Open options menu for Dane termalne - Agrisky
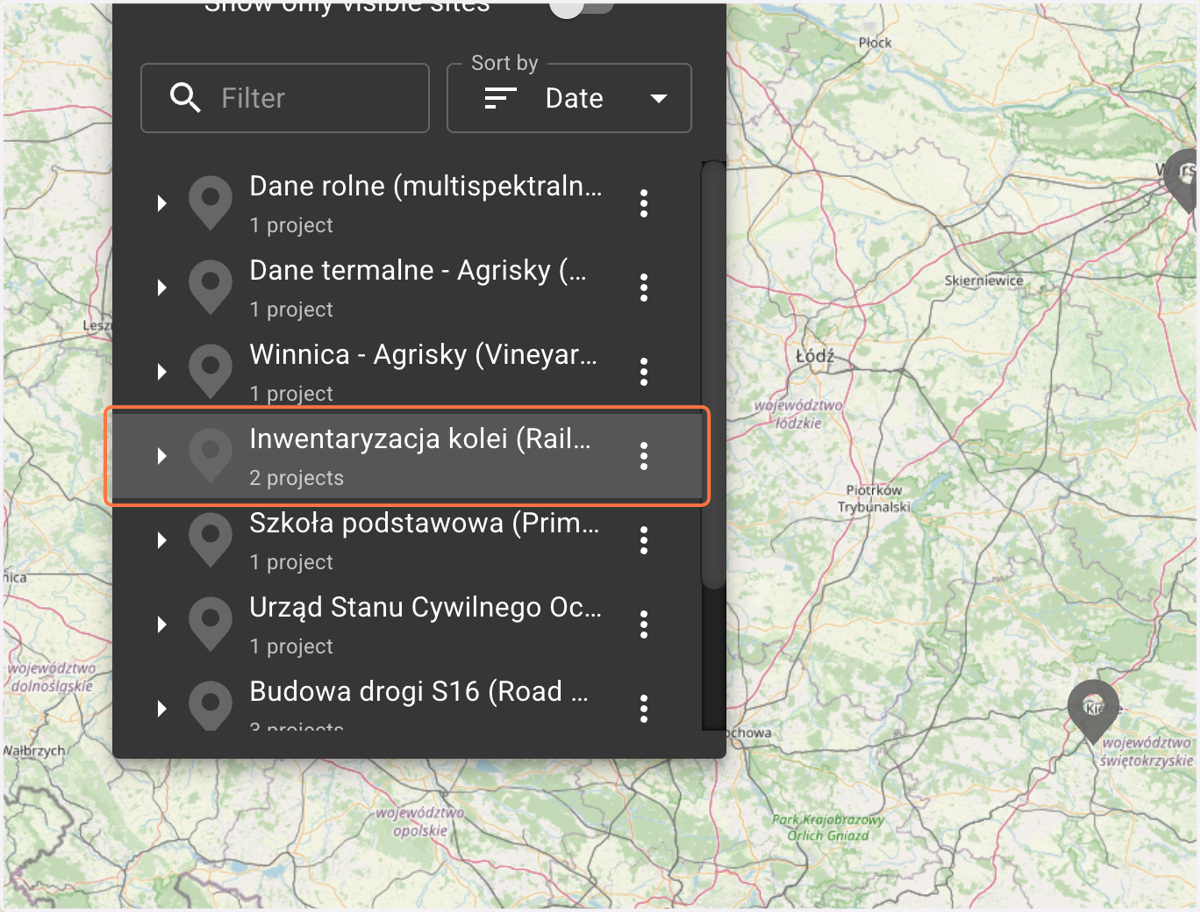The height and width of the screenshot is (912, 1200). [x=644, y=288]
